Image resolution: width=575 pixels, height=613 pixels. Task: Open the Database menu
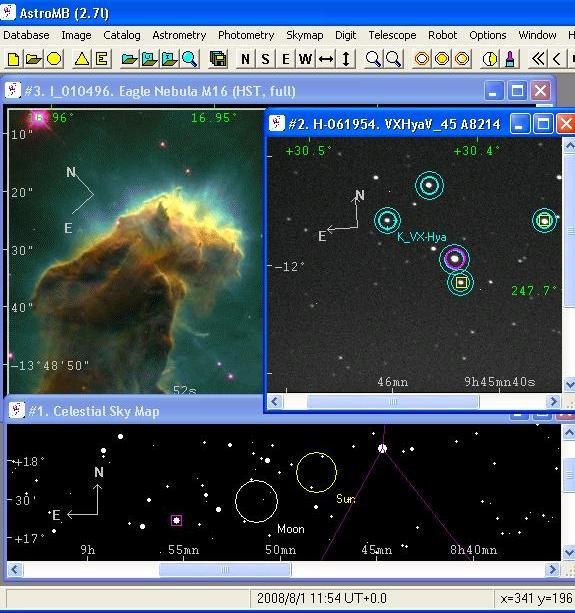pyautogui.click(x=26, y=35)
